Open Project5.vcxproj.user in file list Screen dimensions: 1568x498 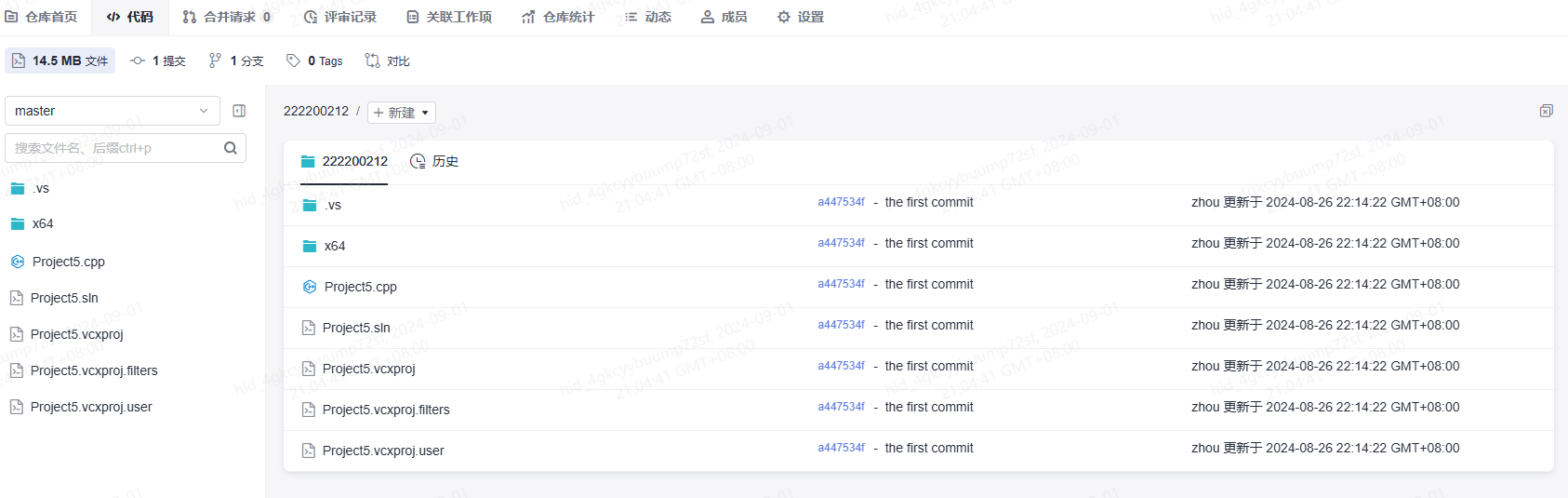coord(383,451)
